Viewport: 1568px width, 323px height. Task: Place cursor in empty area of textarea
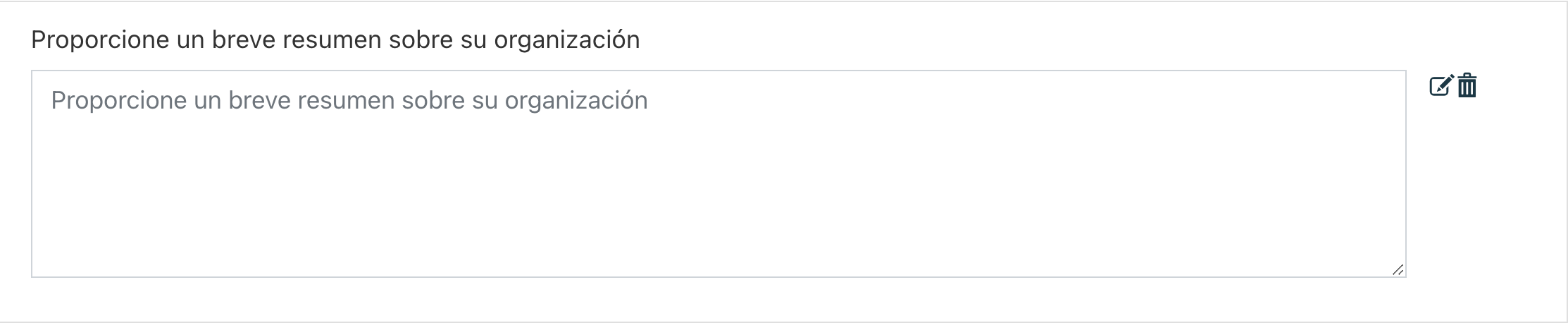(718, 197)
